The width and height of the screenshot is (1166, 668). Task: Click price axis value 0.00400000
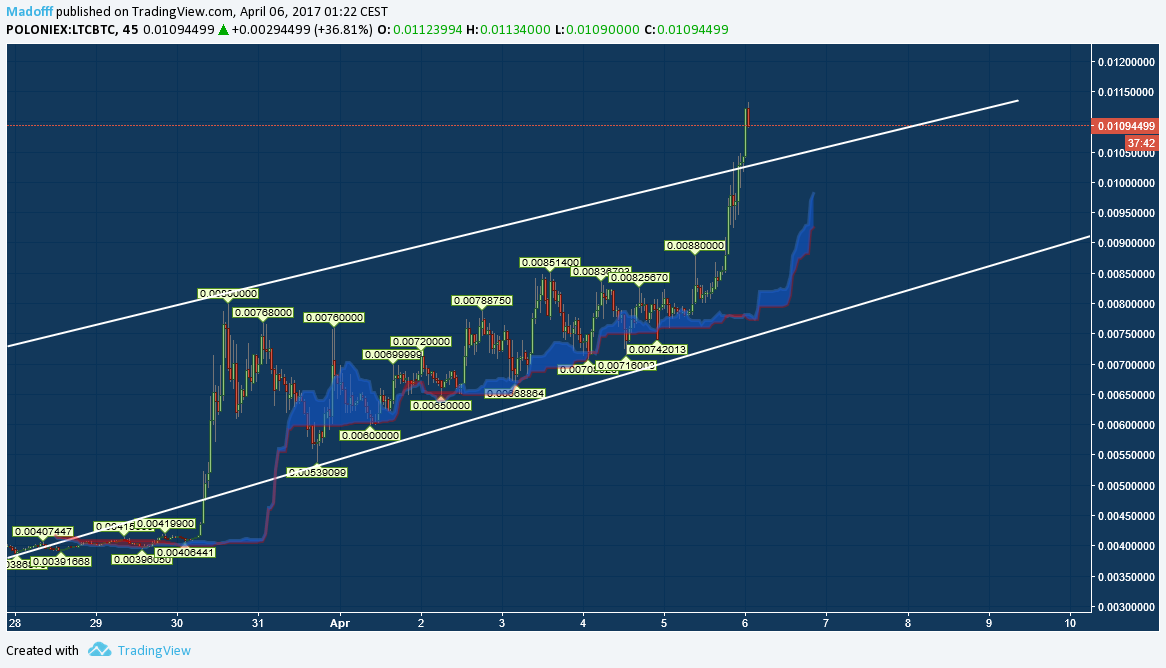pyautogui.click(x=1127, y=547)
